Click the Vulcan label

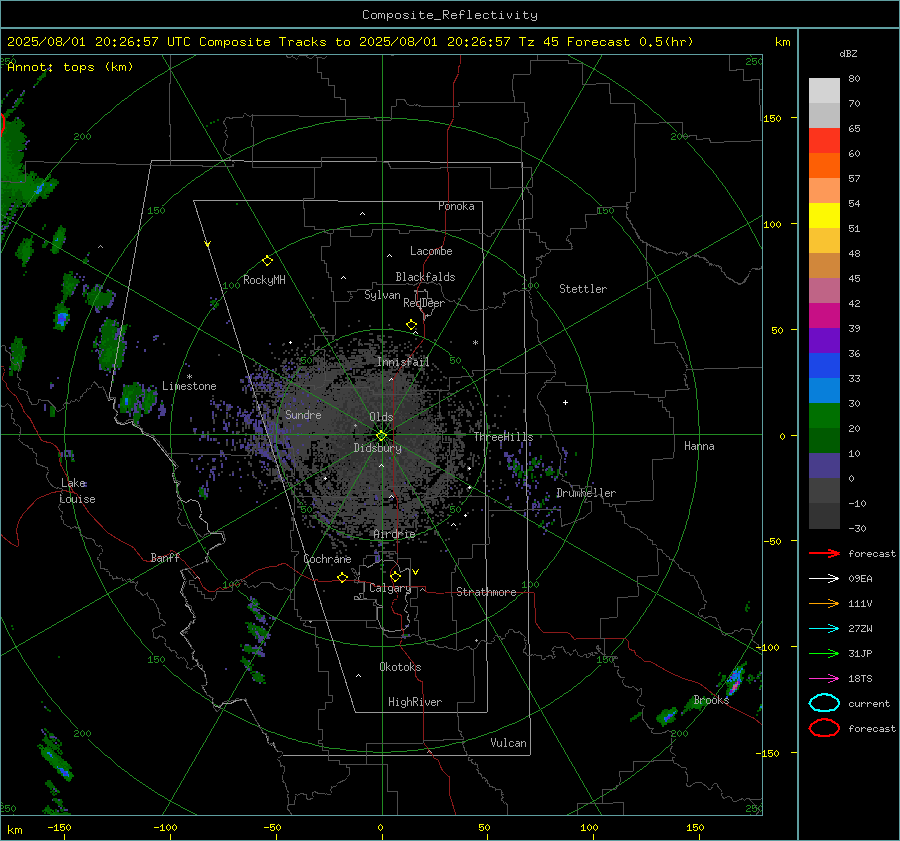click(509, 743)
